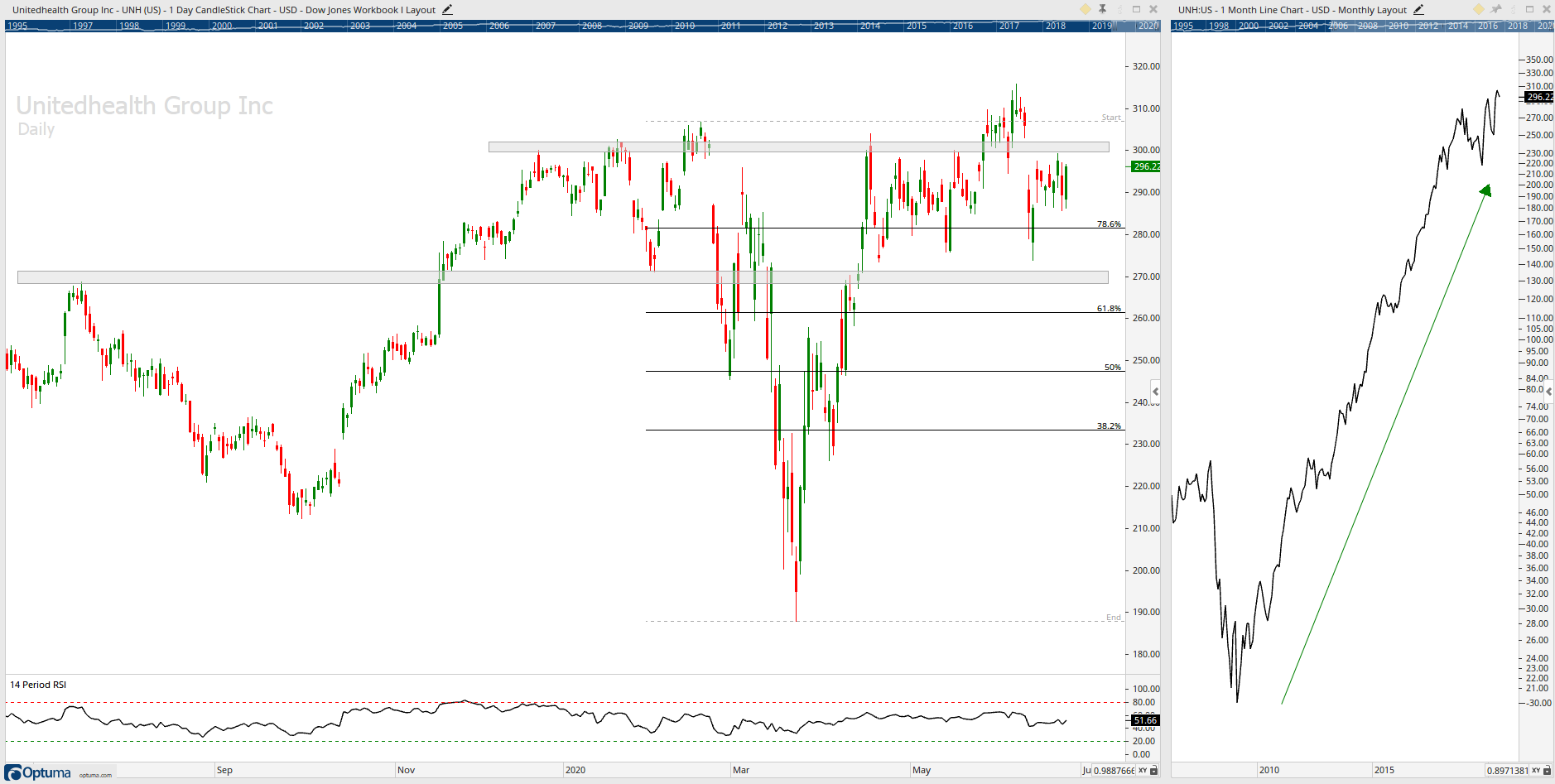Click the link icon in daily chart header

point(1120,9)
